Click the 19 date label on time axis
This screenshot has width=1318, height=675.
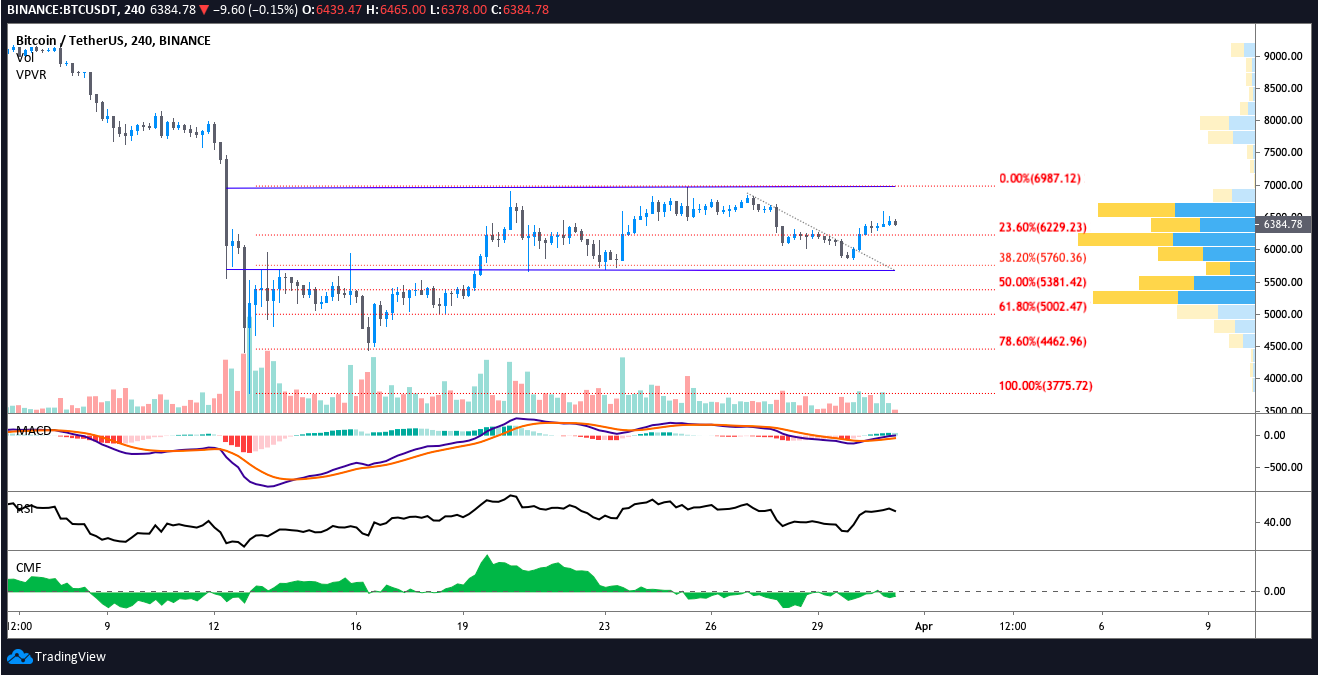462,627
